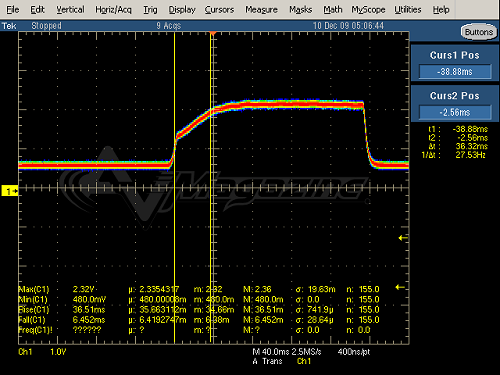Open the File menu
The width and height of the screenshot is (500, 375).
coord(13,10)
